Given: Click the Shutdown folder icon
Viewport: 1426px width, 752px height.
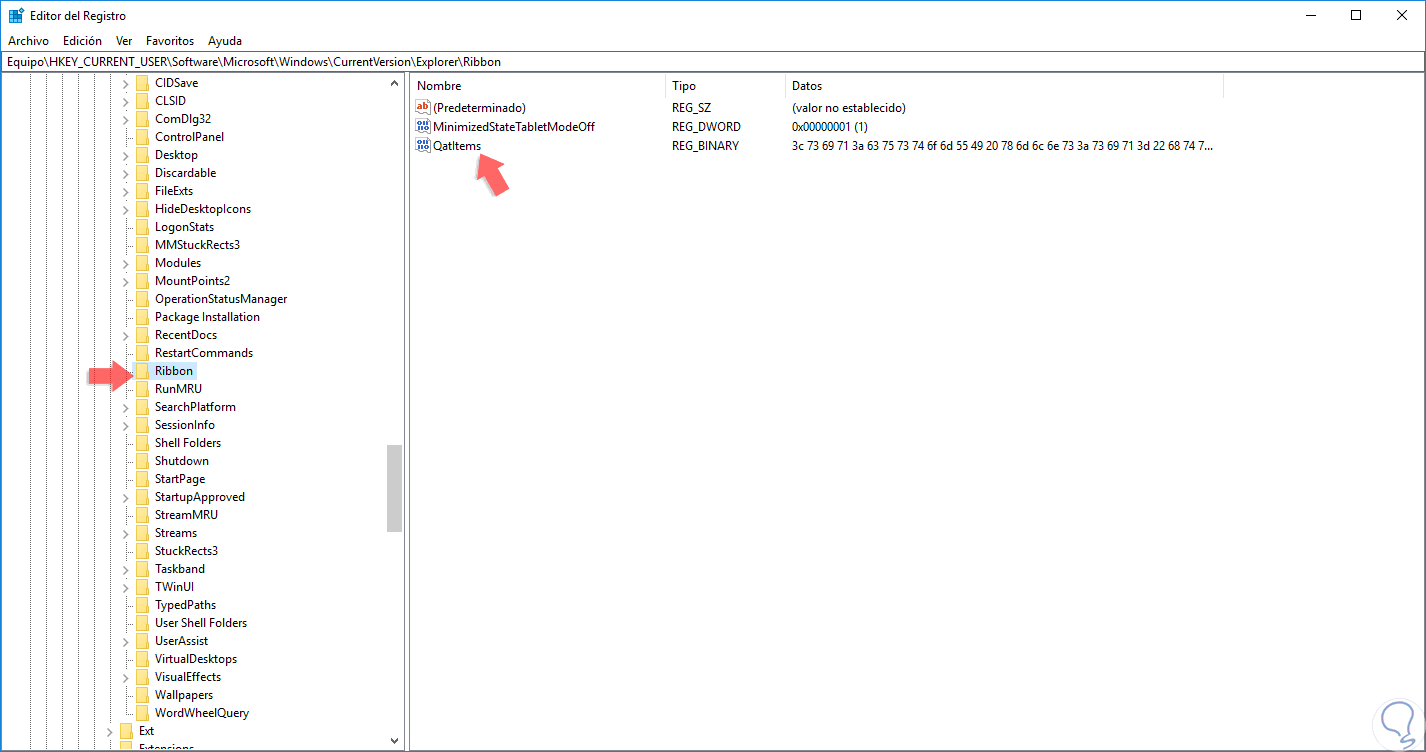Looking at the screenshot, I should (142, 461).
